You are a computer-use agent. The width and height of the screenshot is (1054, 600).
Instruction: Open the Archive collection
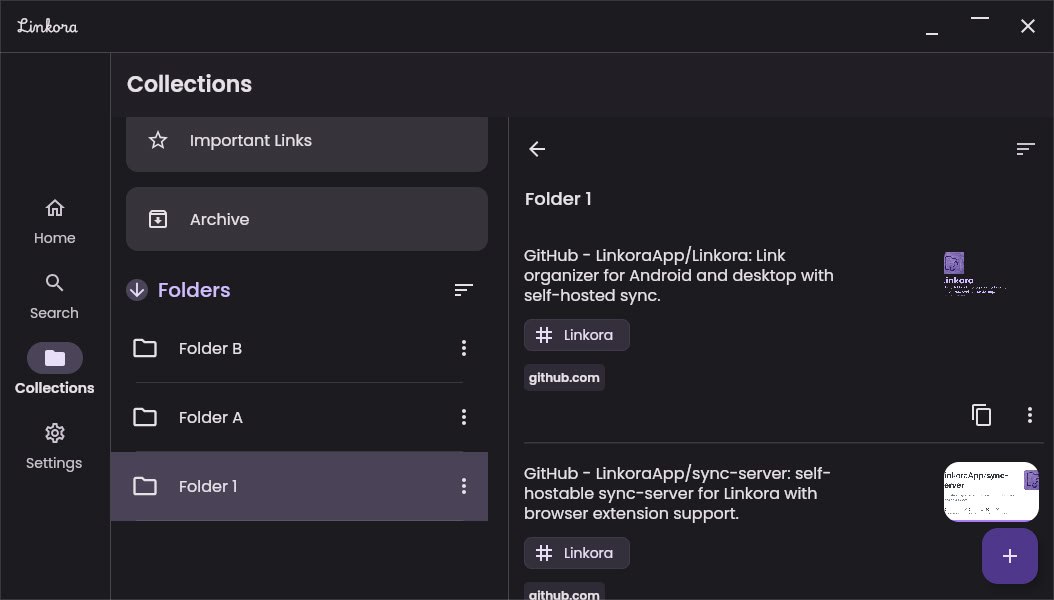(x=306, y=219)
